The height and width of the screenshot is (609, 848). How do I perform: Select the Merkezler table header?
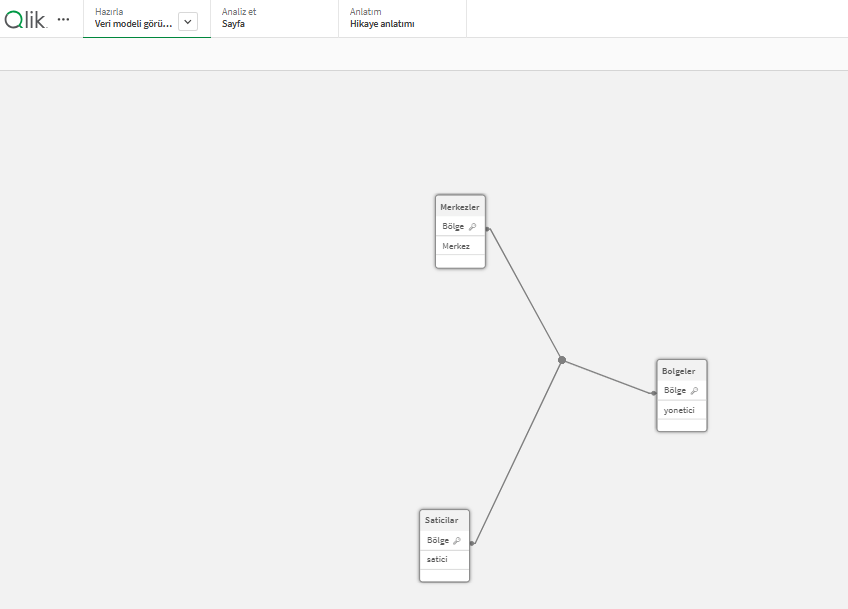(459, 207)
